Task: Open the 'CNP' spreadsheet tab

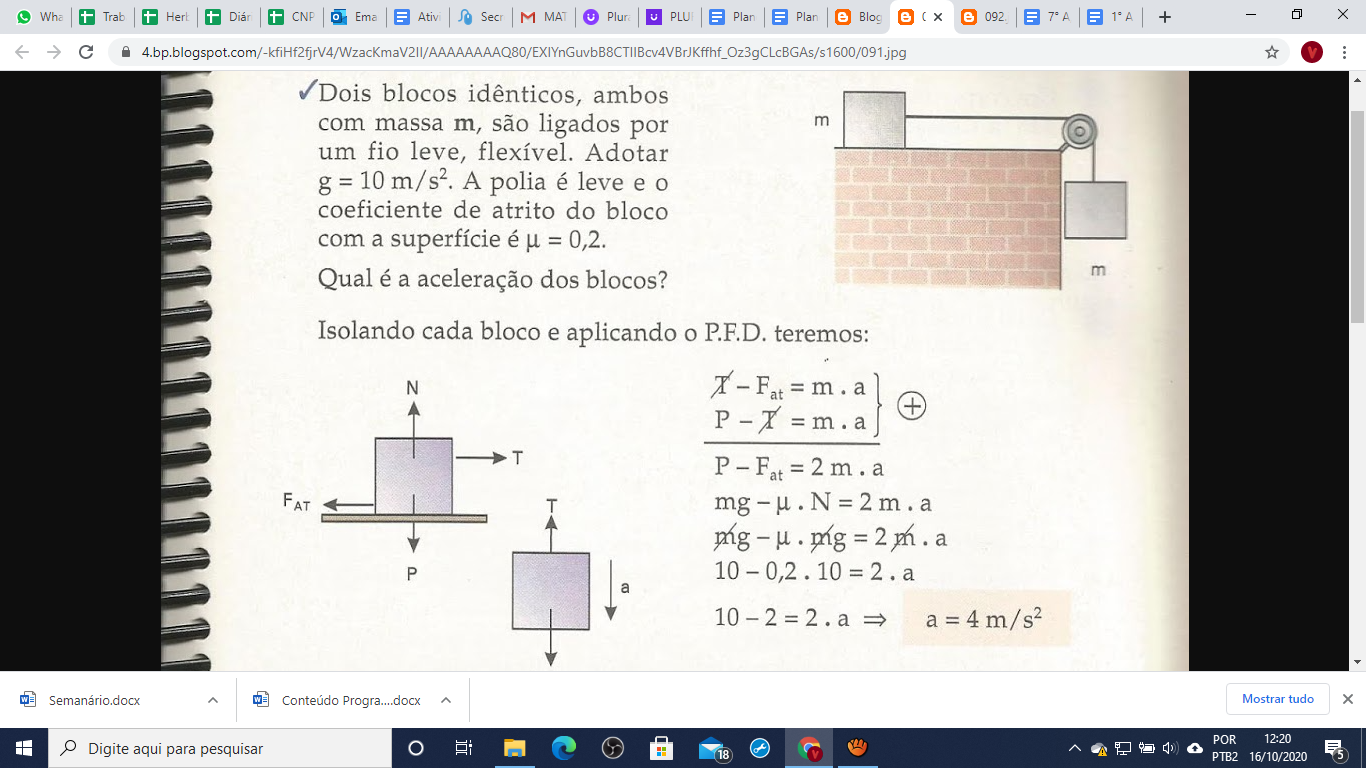Action: click(x=289, y=17)
